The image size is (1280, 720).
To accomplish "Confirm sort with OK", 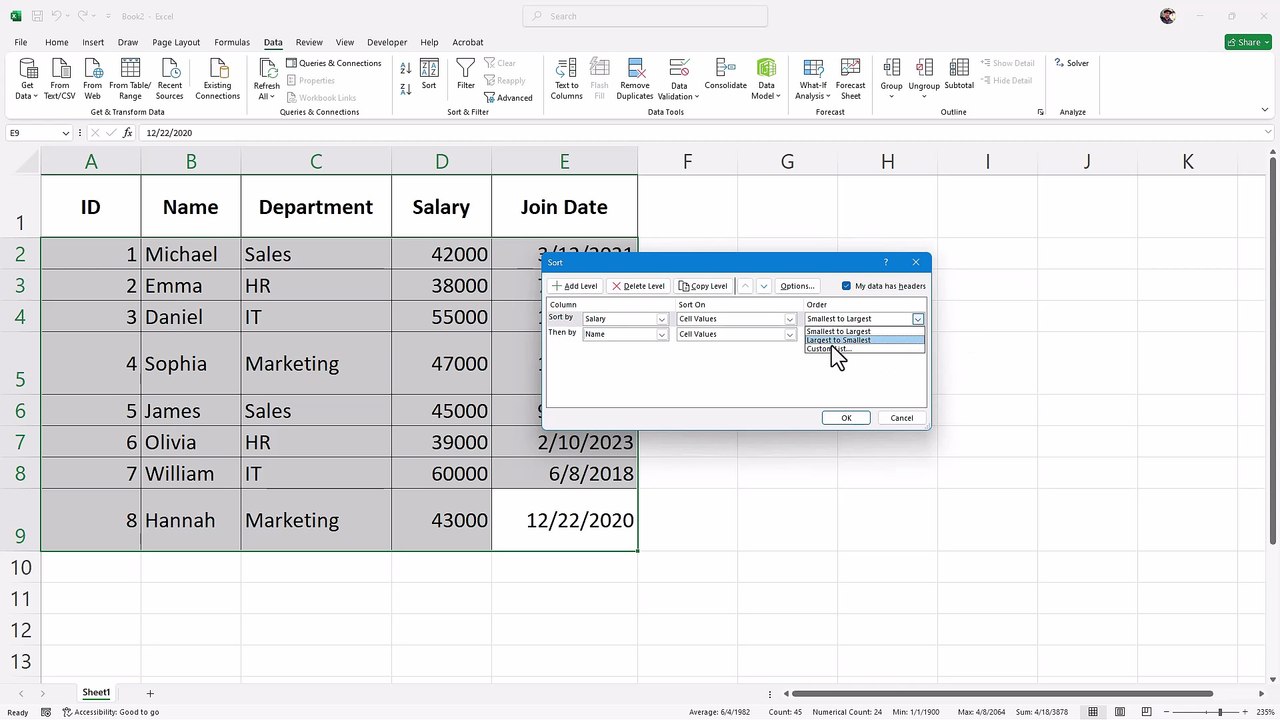I will point(846,418).
